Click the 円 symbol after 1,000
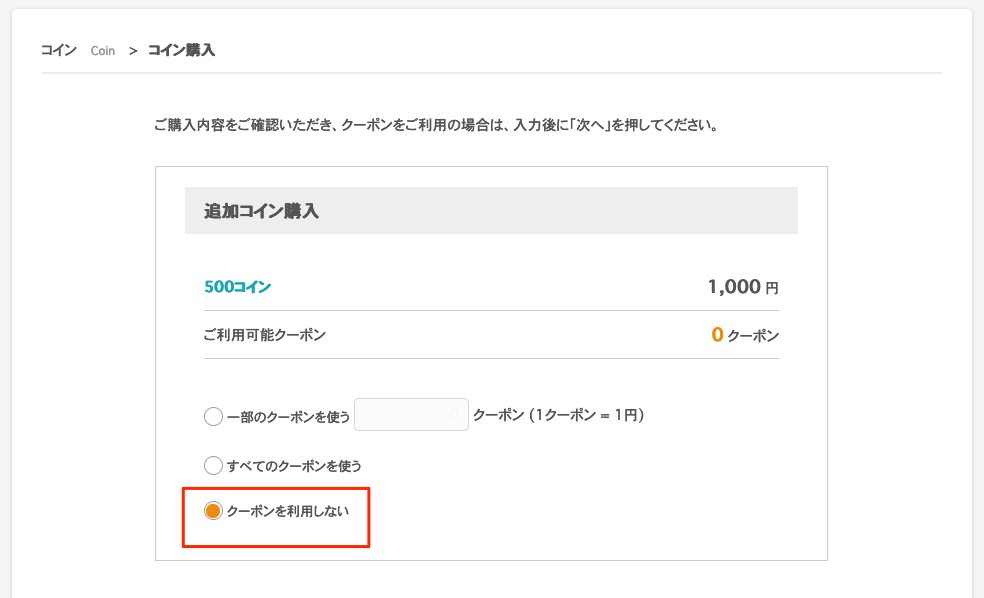 [x=772, y=288]
